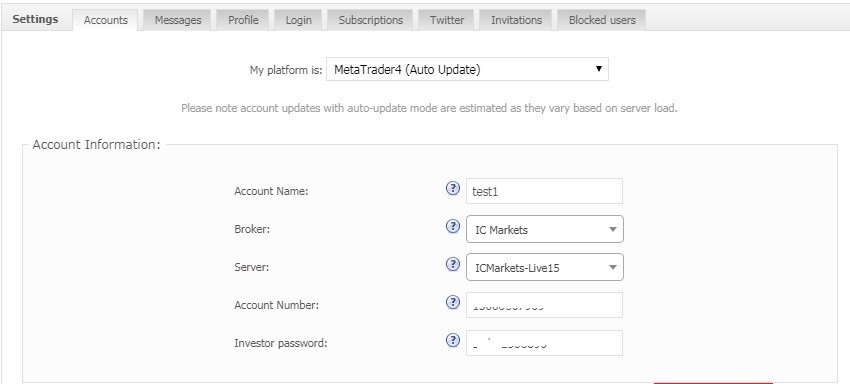Open the Blocked users tab

tap(602, 20)
